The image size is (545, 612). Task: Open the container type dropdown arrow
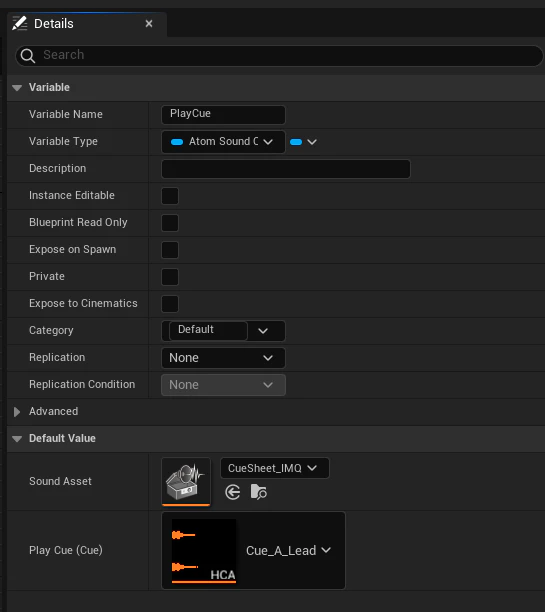(x=312, y=142)
